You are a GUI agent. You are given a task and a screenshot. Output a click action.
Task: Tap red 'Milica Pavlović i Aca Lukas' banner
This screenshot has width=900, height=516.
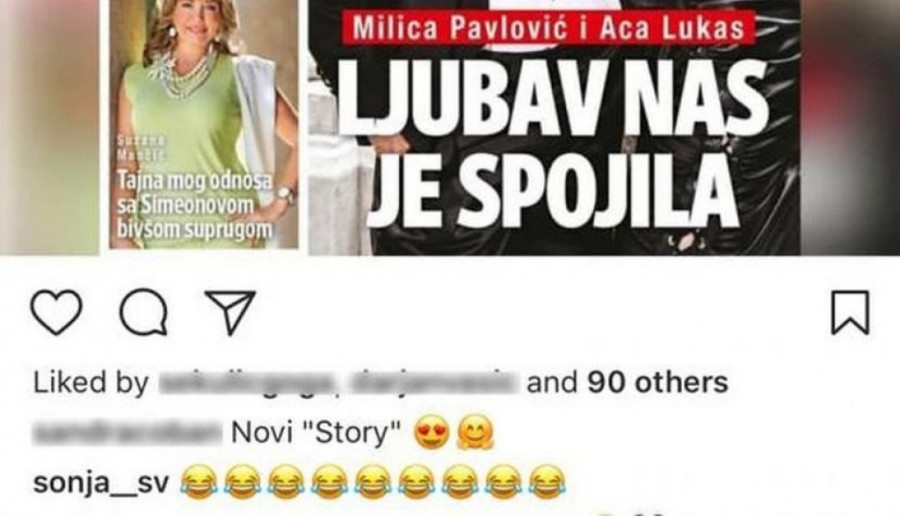[548, 28]
